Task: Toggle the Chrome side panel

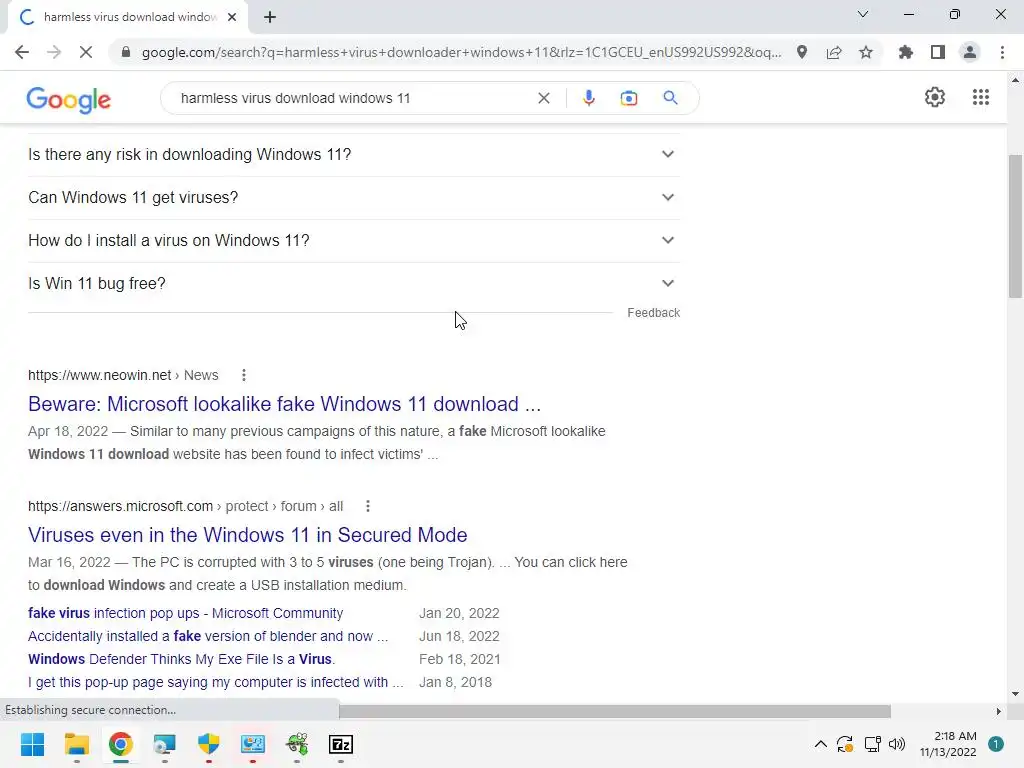Action: tap(938, 52)
